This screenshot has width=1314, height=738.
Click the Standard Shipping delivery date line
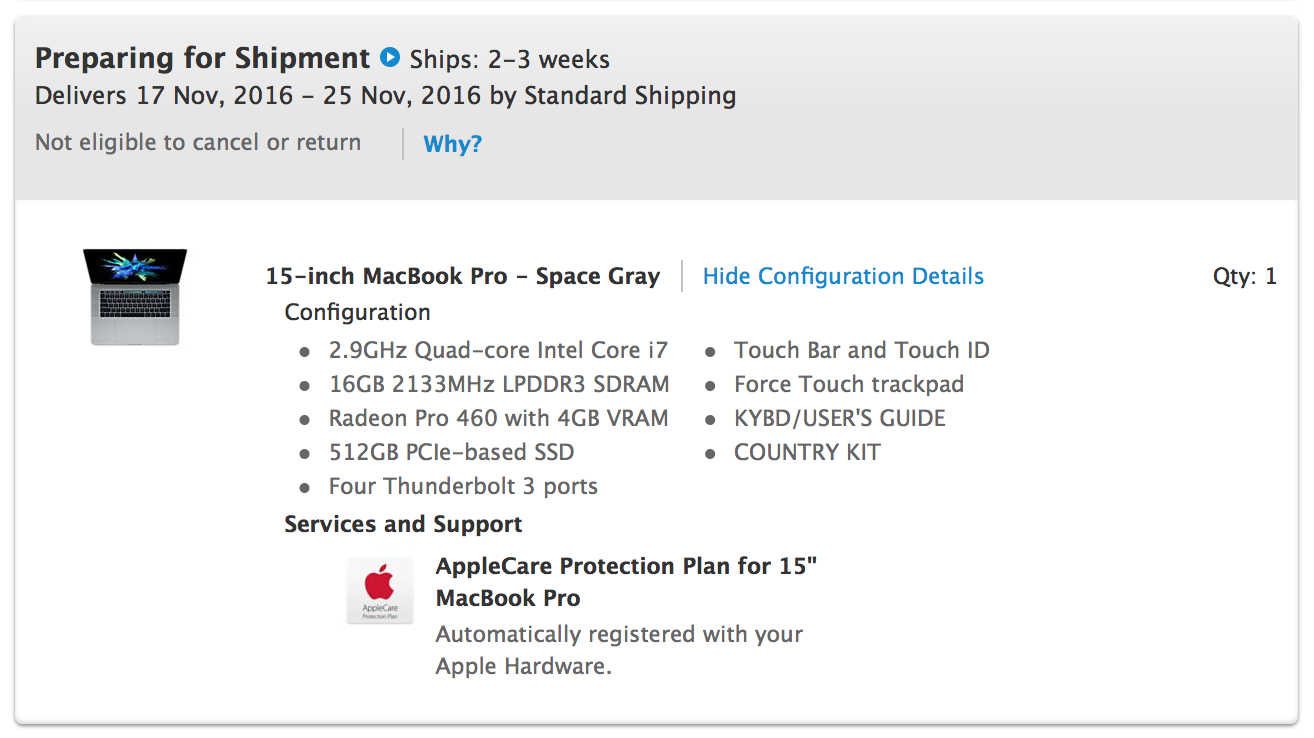click(x=385, y=96)
